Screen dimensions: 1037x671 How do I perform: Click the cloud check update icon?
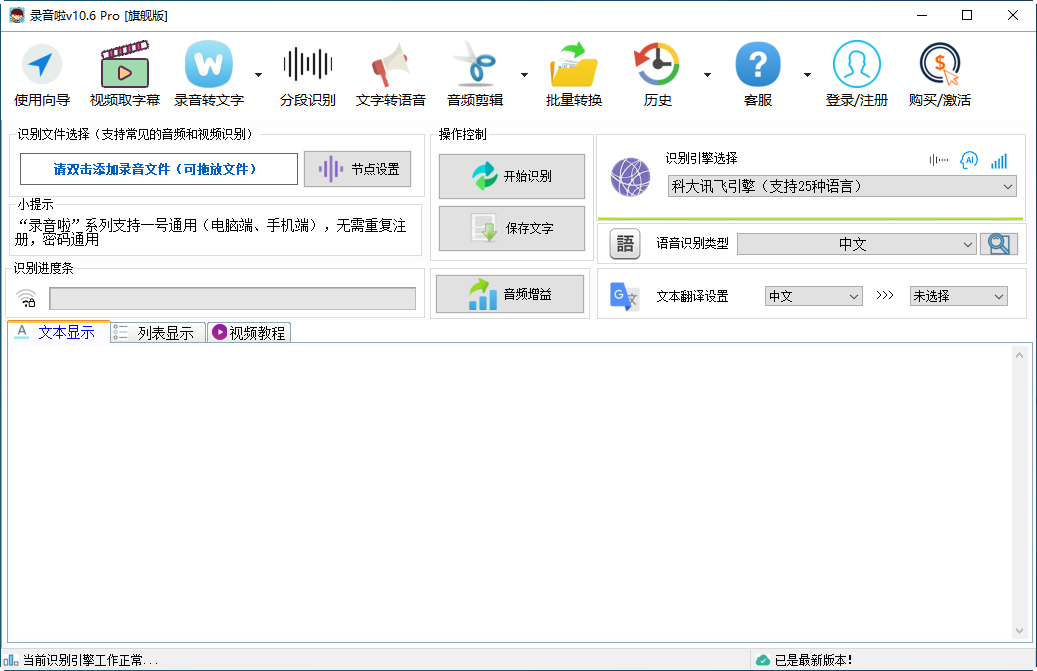pyautogui.click(x=763, y=660)
